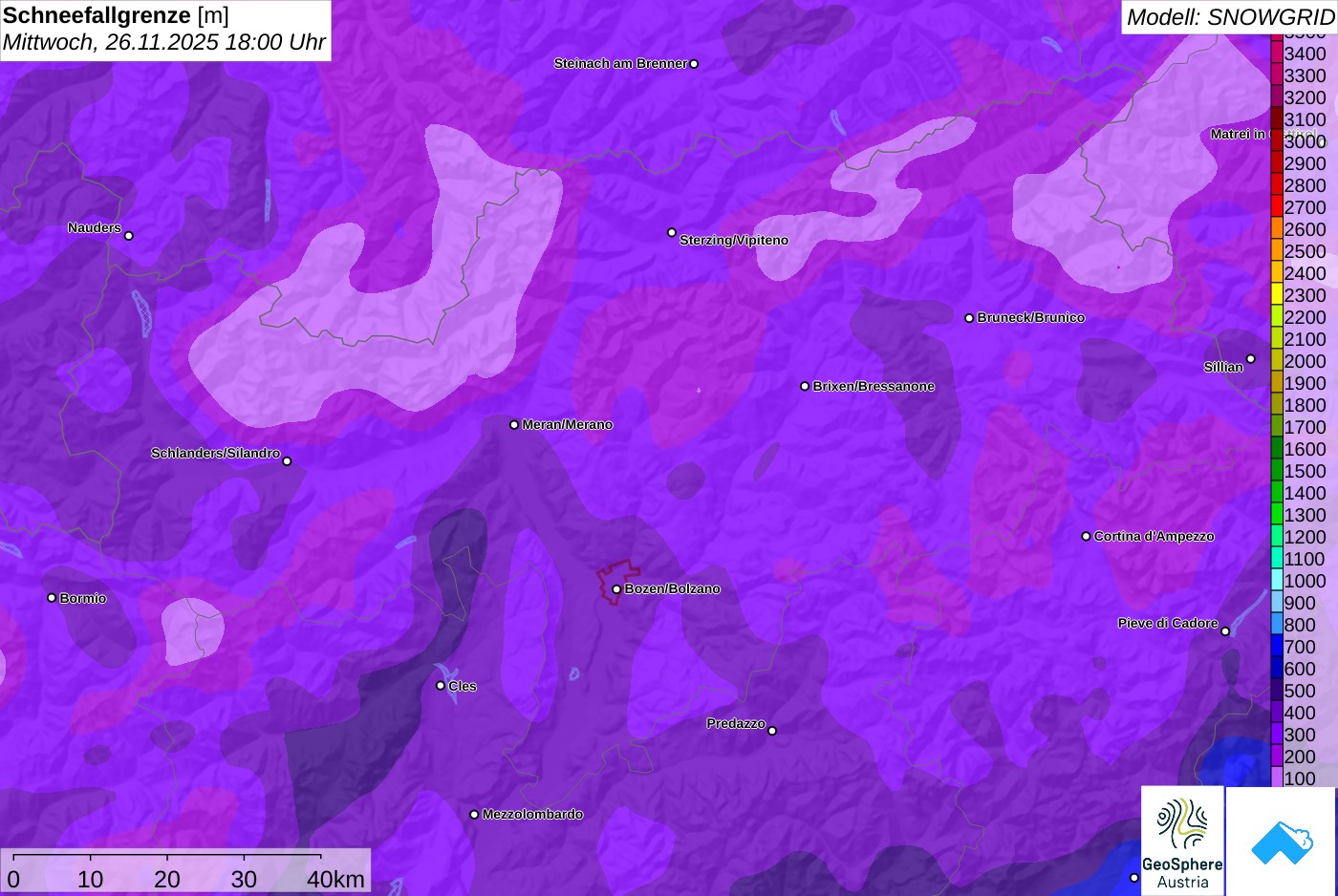1338x896 pixels.
Task: Select legend value 2000
Action: click(x=1305, y=361)
